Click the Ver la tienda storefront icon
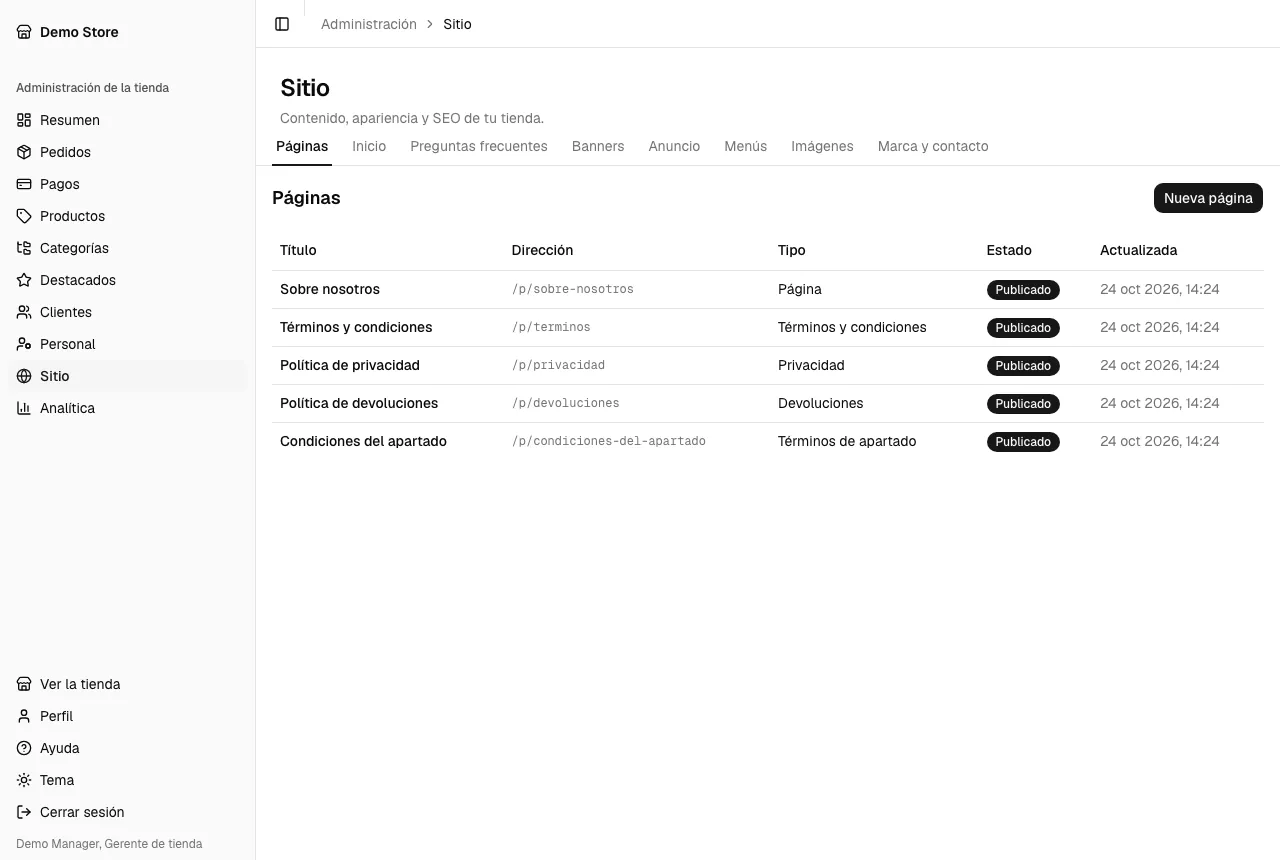1280x860 pixels. (24, 684)
